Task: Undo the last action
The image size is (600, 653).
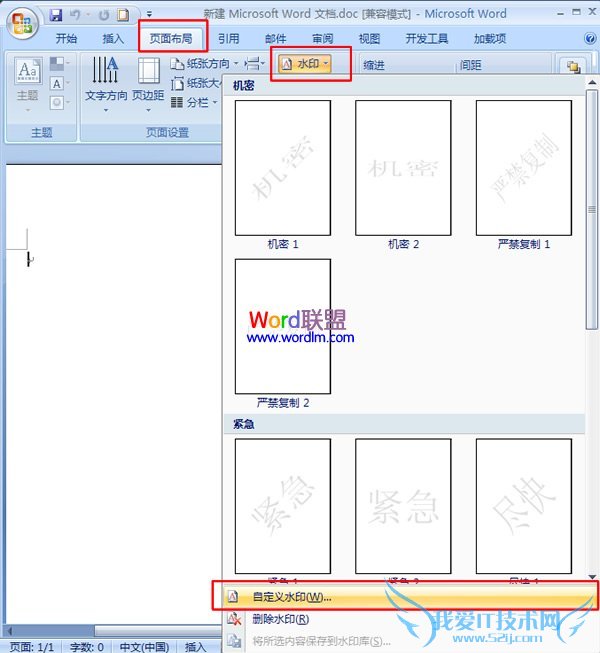Action: (75, 15)
